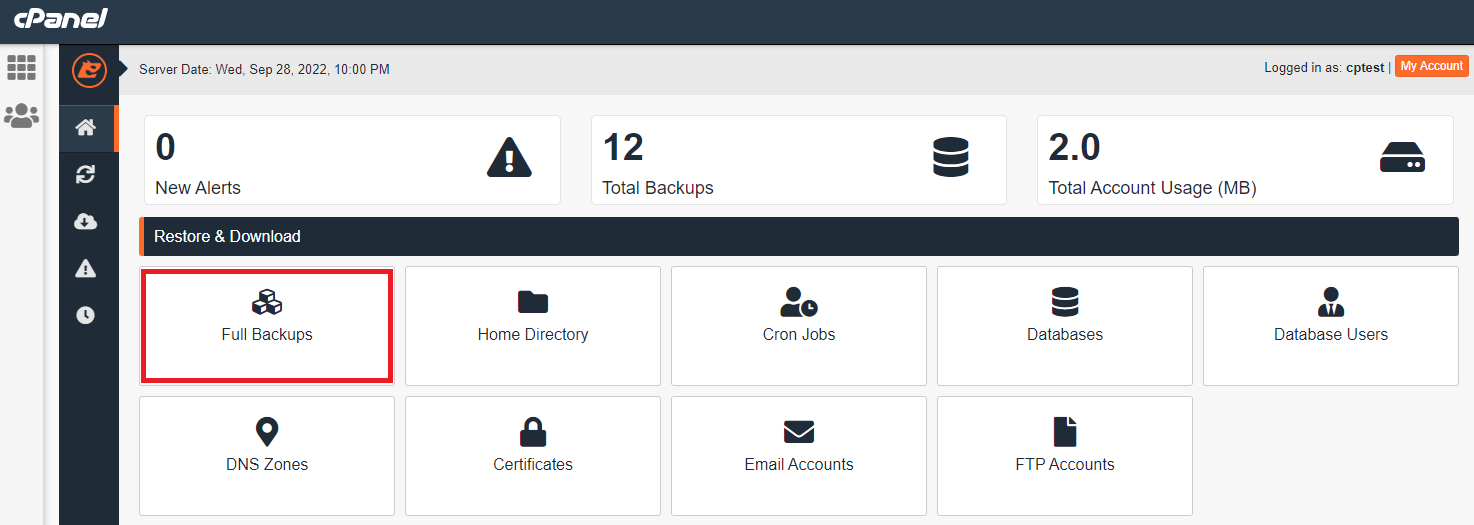Open the Full Backups tile
The width and height of the screenshot is (1474, 525).
pyautogui.click(x=267, y=325)
